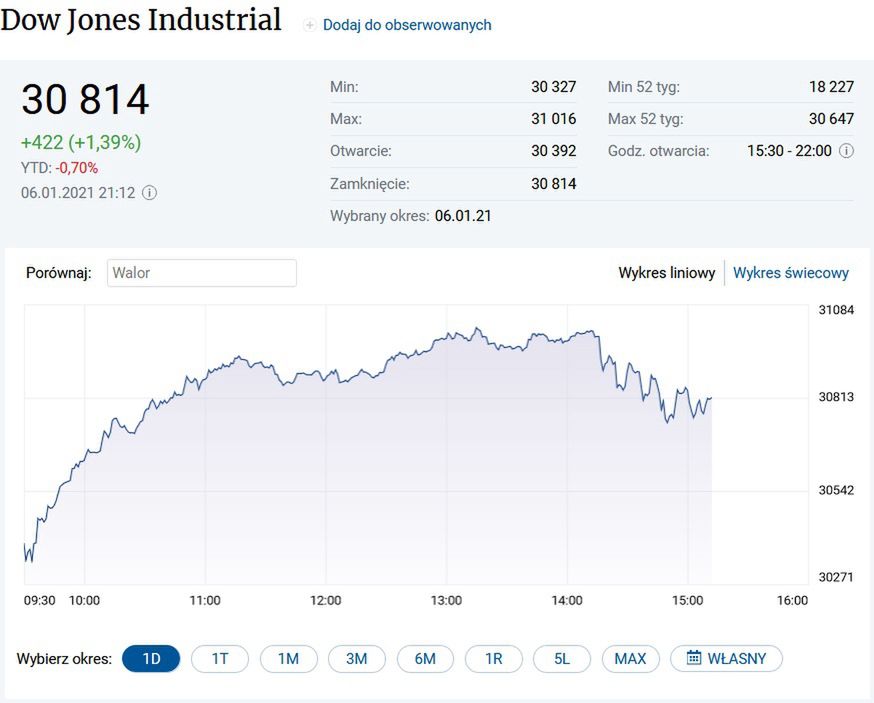
Task: Choose the 1R period range
Action: pyautogui.click(x=493, y=659)
